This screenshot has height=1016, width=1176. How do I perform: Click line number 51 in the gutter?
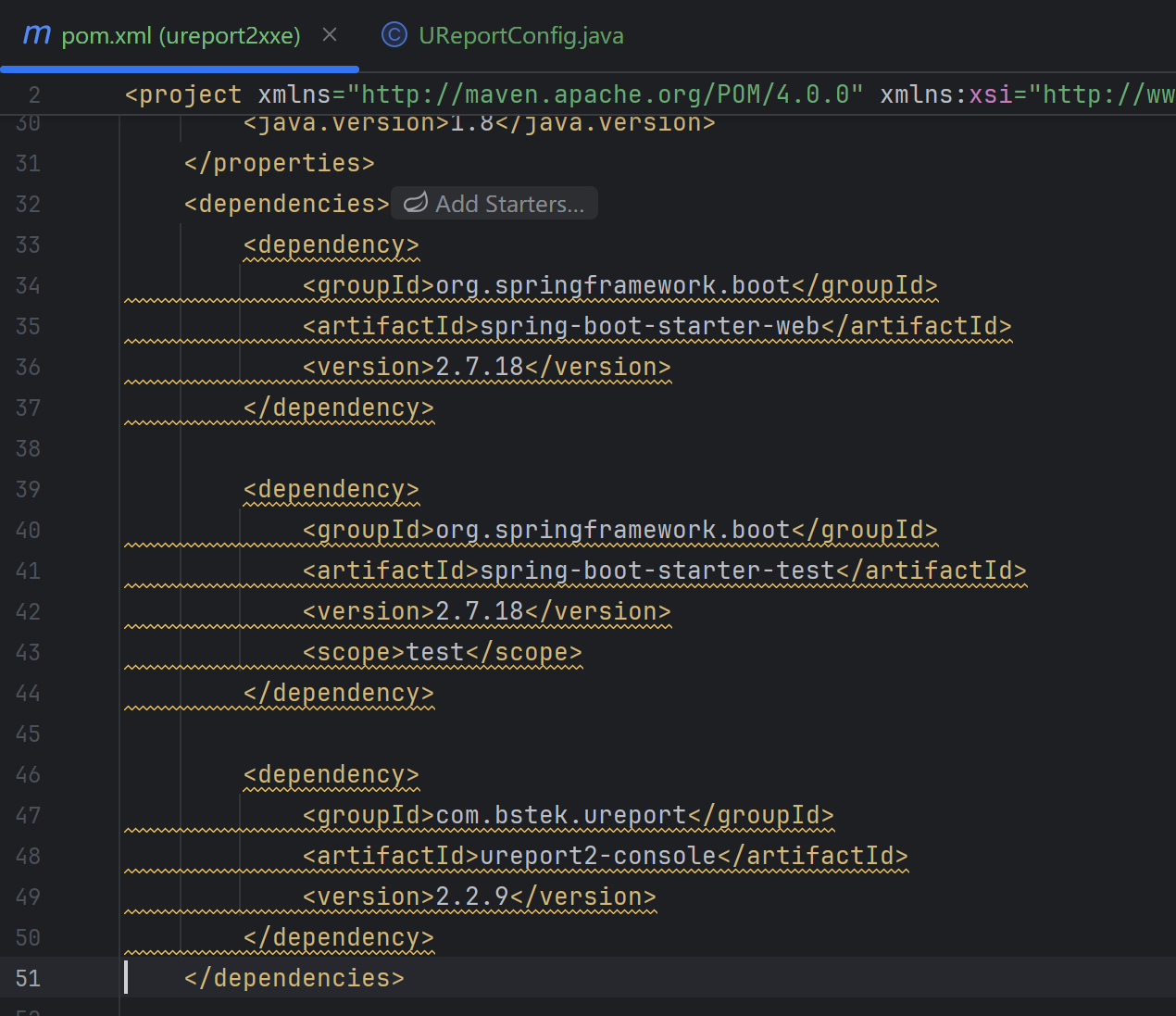[28, 977]
